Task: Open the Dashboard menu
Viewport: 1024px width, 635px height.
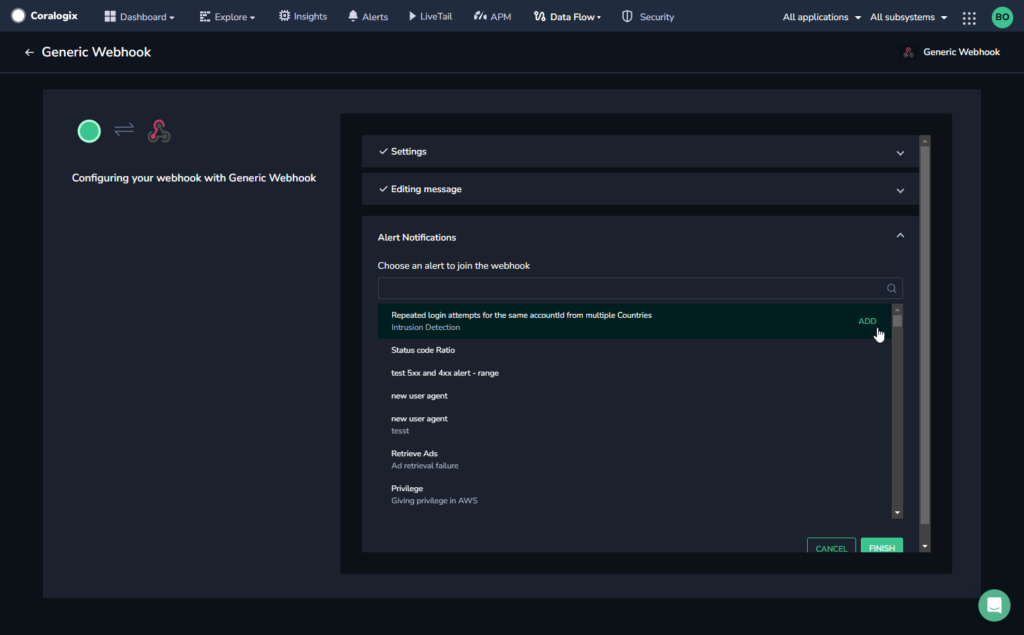Action: 139,17
